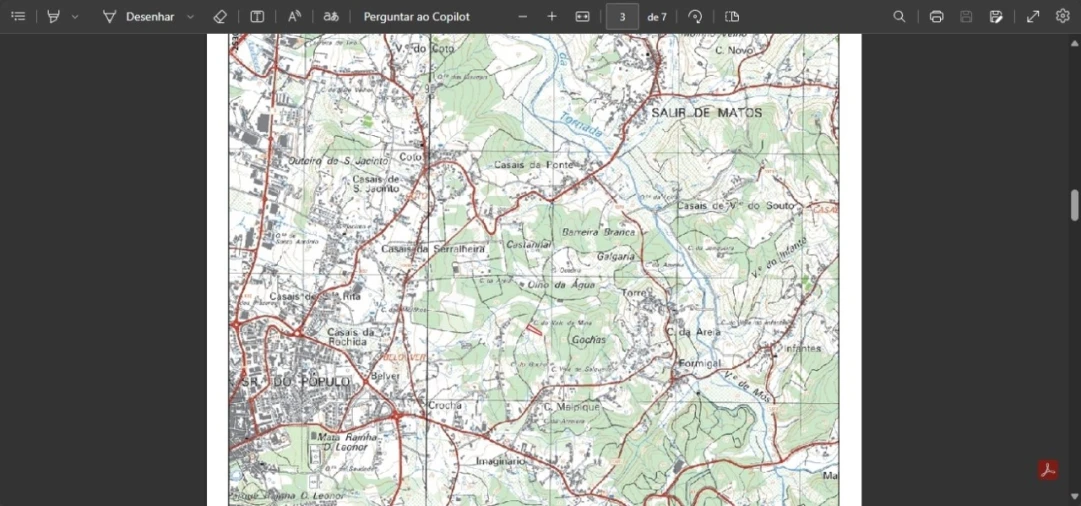
Task: Expand the highlighter options dropdown arrow
Action: click(x=75, y=17)
